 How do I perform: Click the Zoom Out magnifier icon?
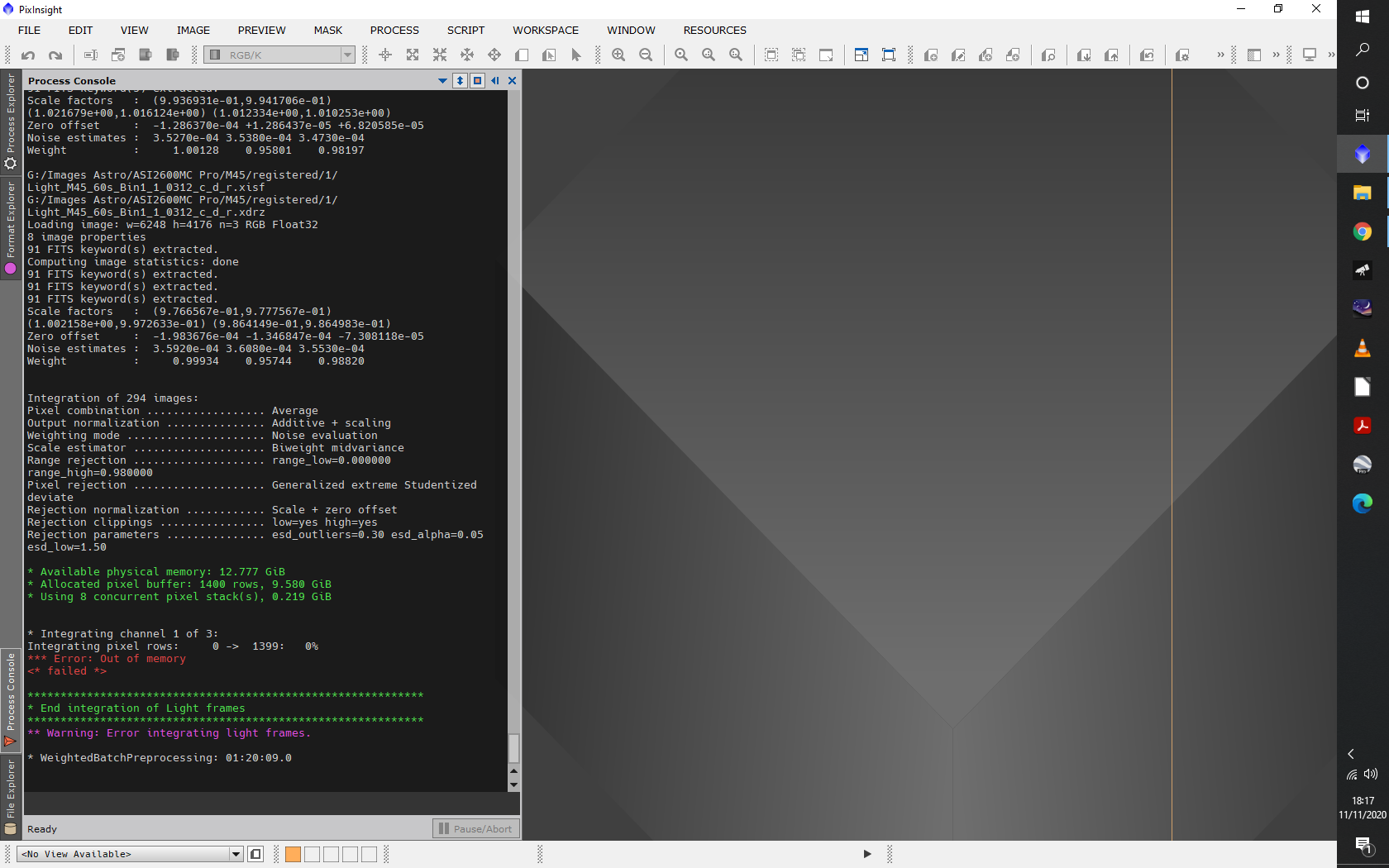click(646, 55)
